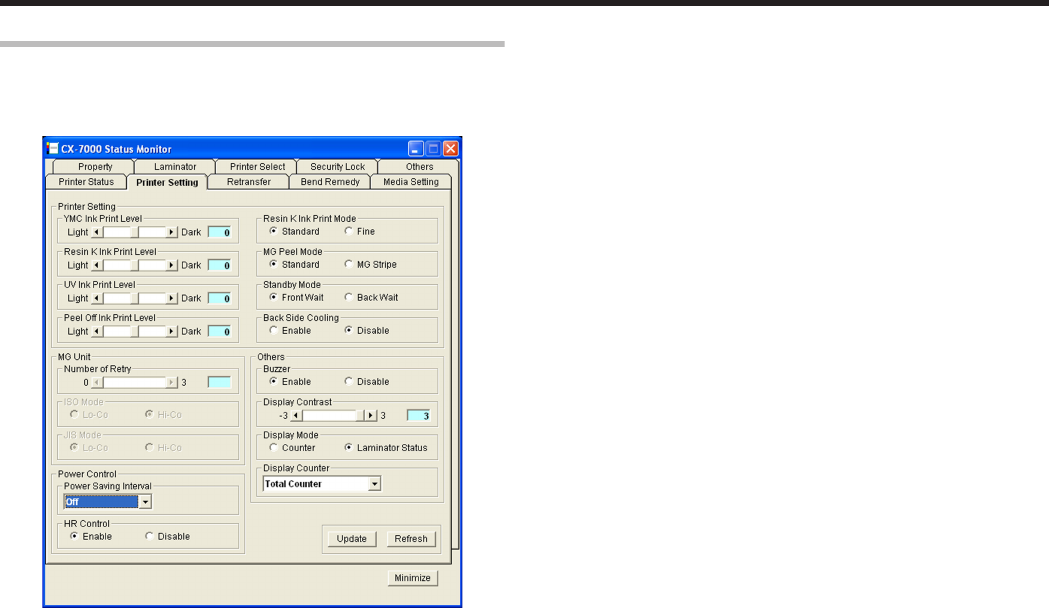The width and height of the screenshot is (1049, 608).
Task: Open the Media Setting tab
Action: [411, 182]
